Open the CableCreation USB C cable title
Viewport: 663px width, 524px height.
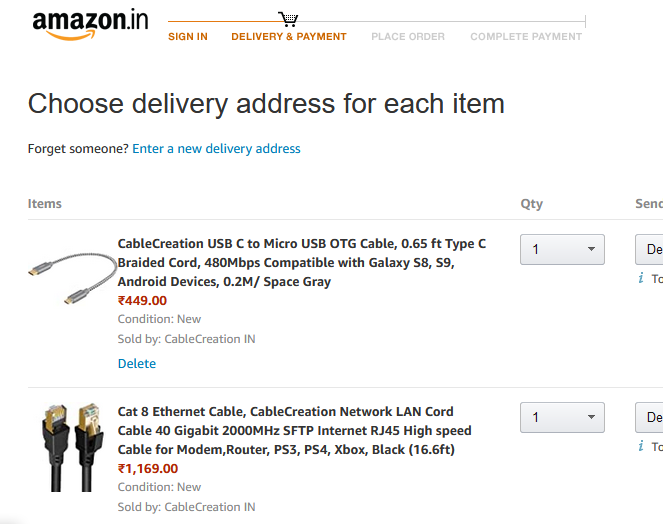coord(301,263)
